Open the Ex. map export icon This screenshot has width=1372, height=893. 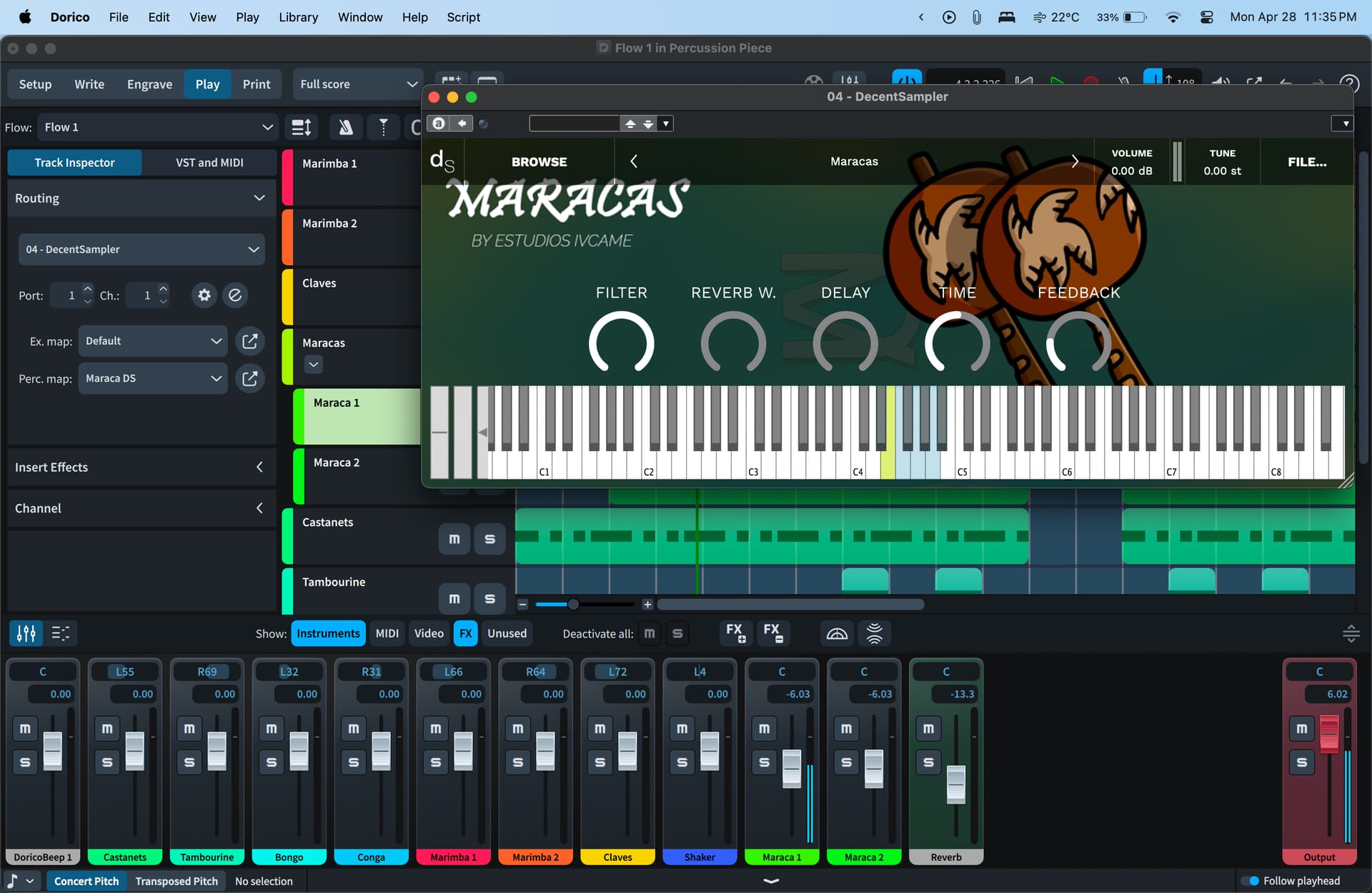(250, 341)
